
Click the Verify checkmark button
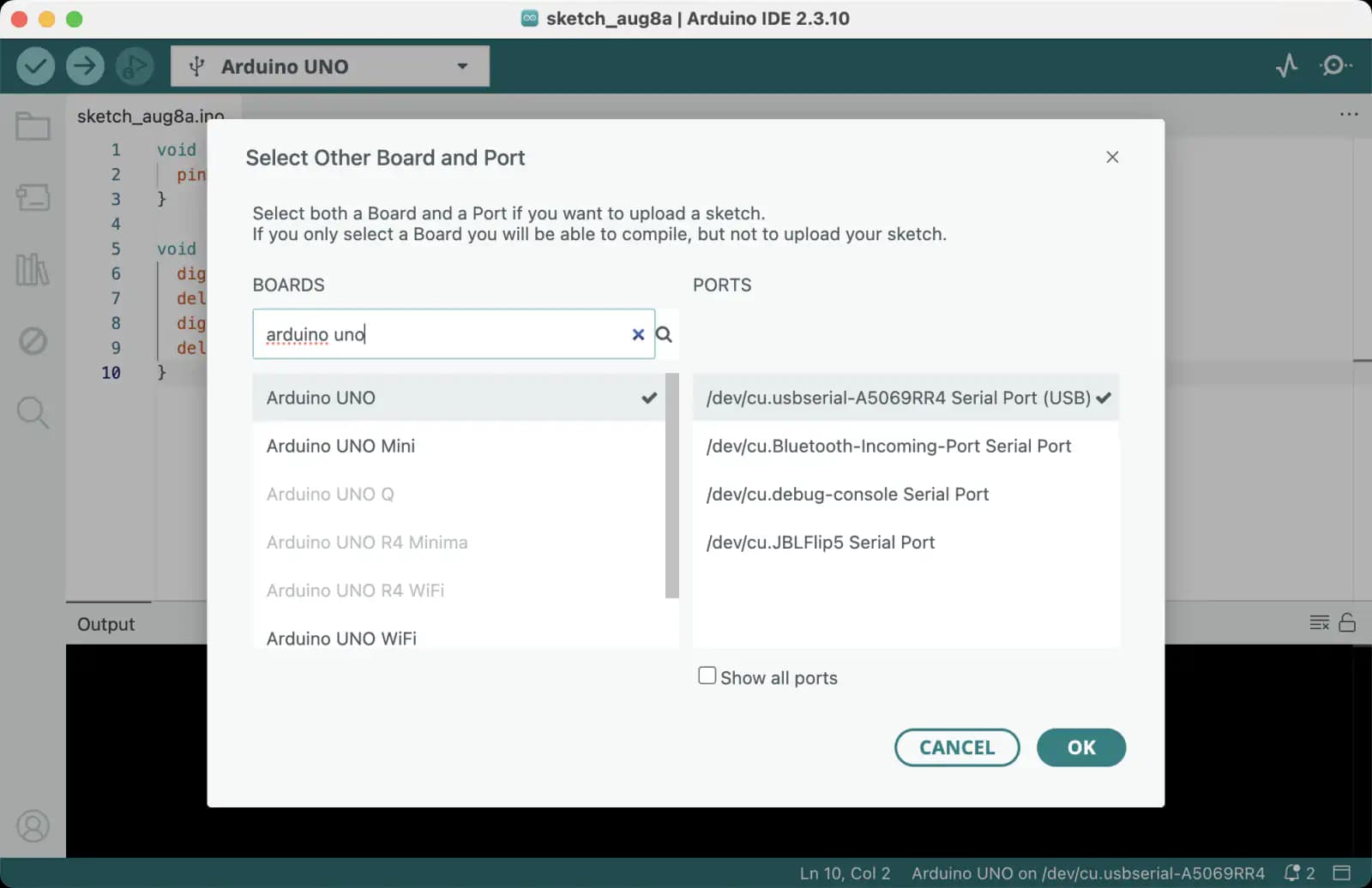tap(35, 66)
